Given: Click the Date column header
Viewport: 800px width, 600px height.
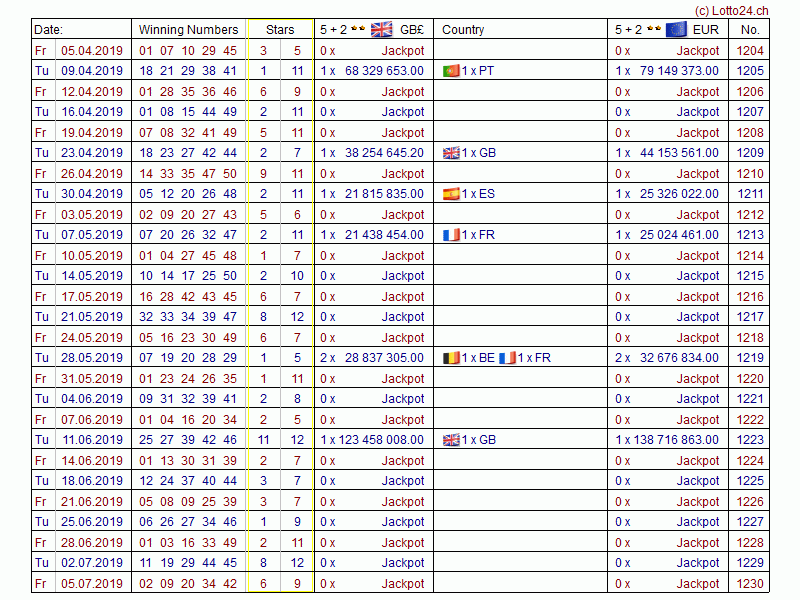Looking at the screenshot, I should click(48, 30).
